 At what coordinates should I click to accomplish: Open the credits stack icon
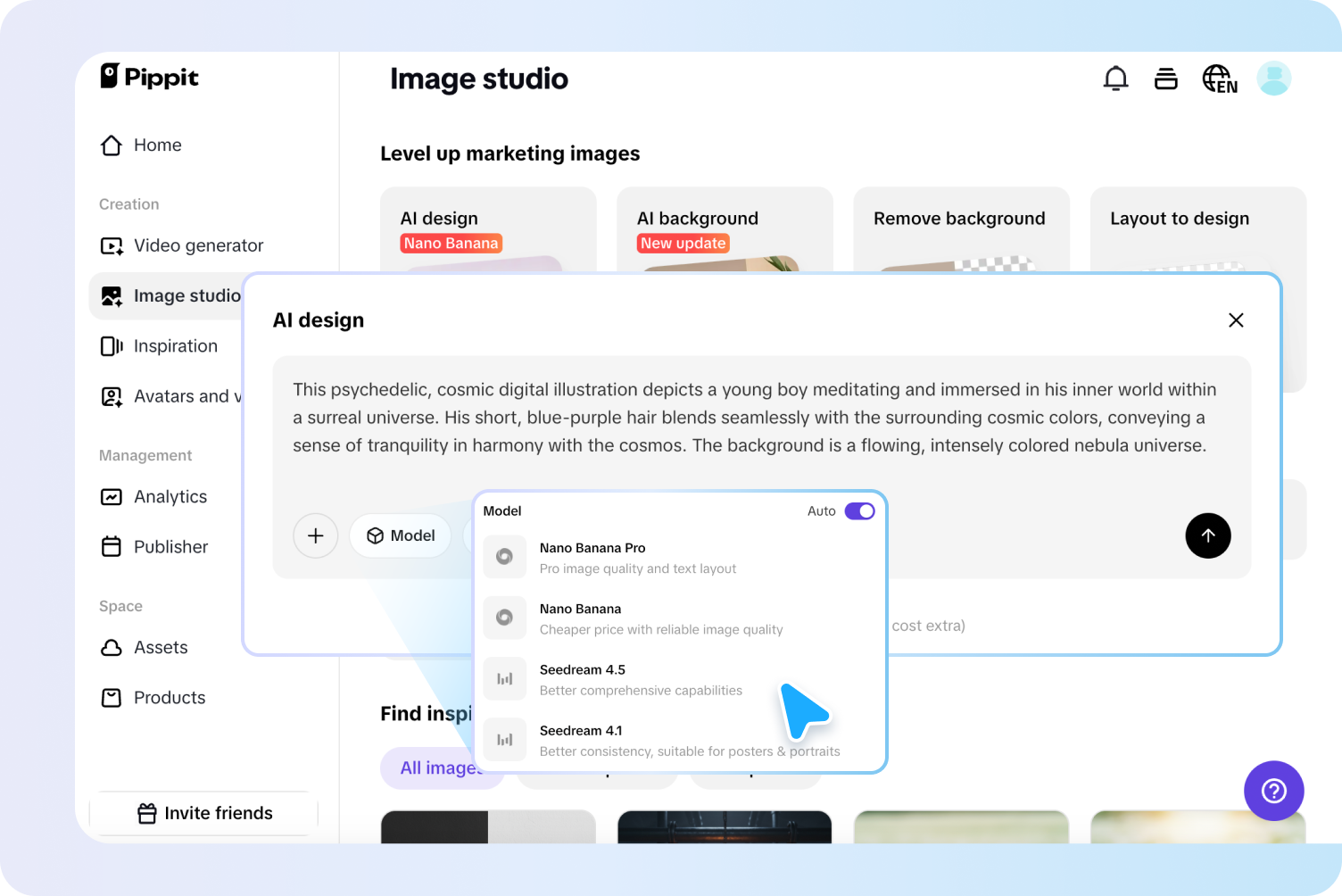[1166, 79]
